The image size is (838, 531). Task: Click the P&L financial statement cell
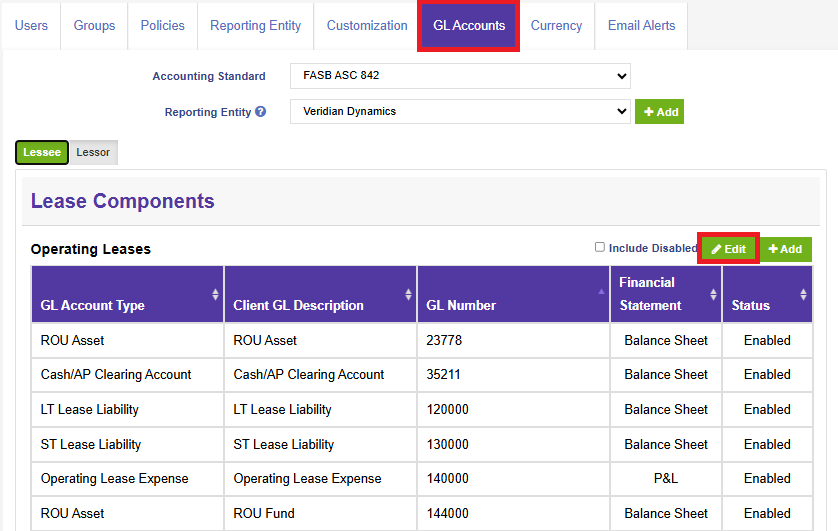pyautogui.click(x=666, y=478)
